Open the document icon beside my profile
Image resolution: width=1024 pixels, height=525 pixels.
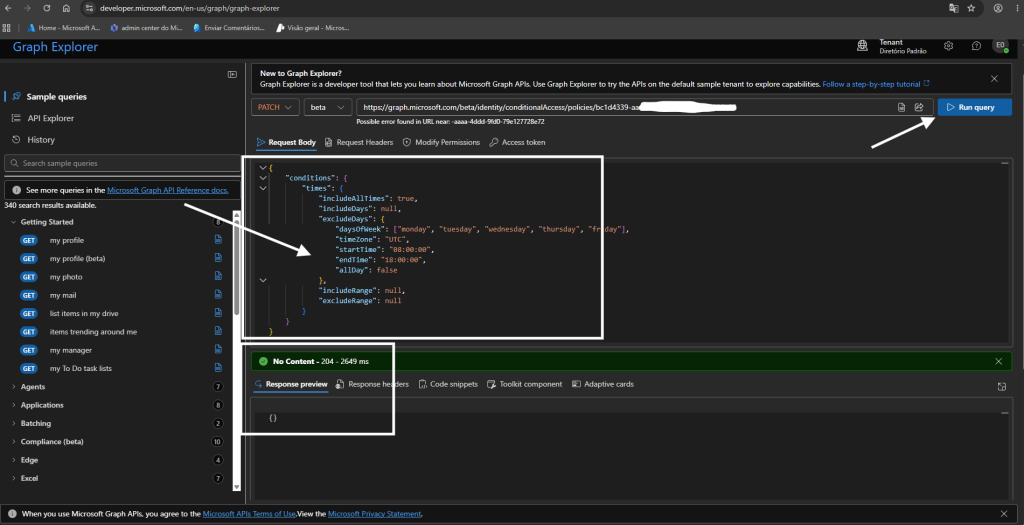pyautogui.click(x=218, y=240)
